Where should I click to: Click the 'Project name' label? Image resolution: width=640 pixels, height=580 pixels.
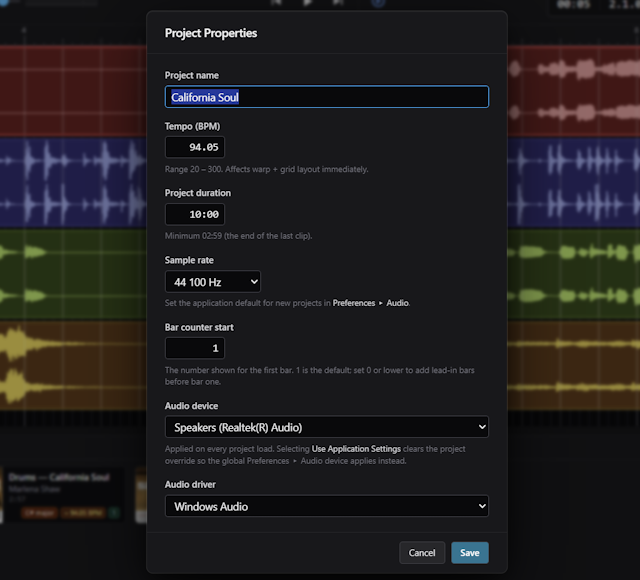(191, 76)
